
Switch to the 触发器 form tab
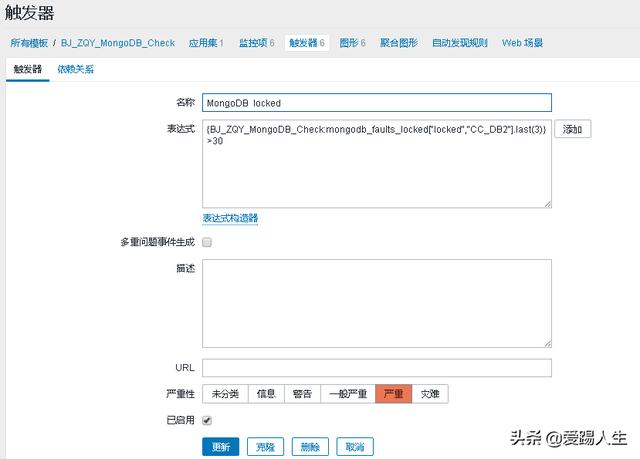[28, 69]
